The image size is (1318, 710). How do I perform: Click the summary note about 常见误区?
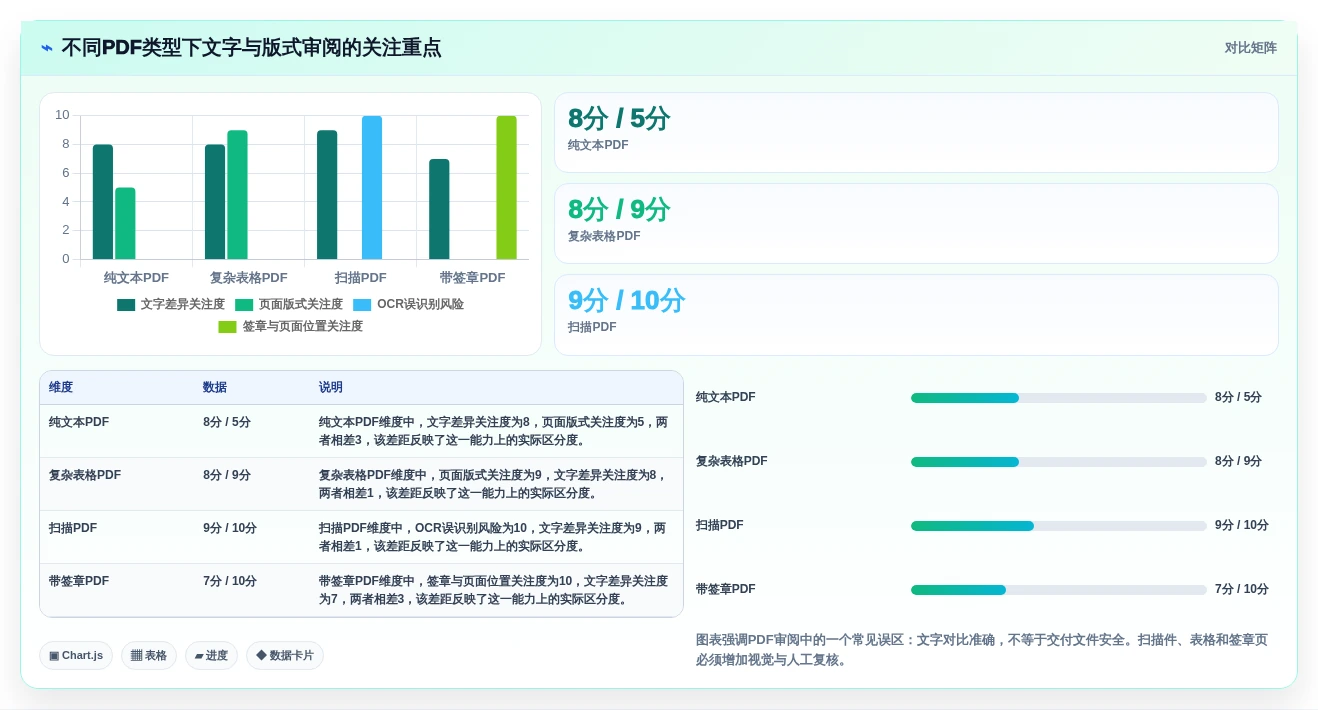(982, 650)
